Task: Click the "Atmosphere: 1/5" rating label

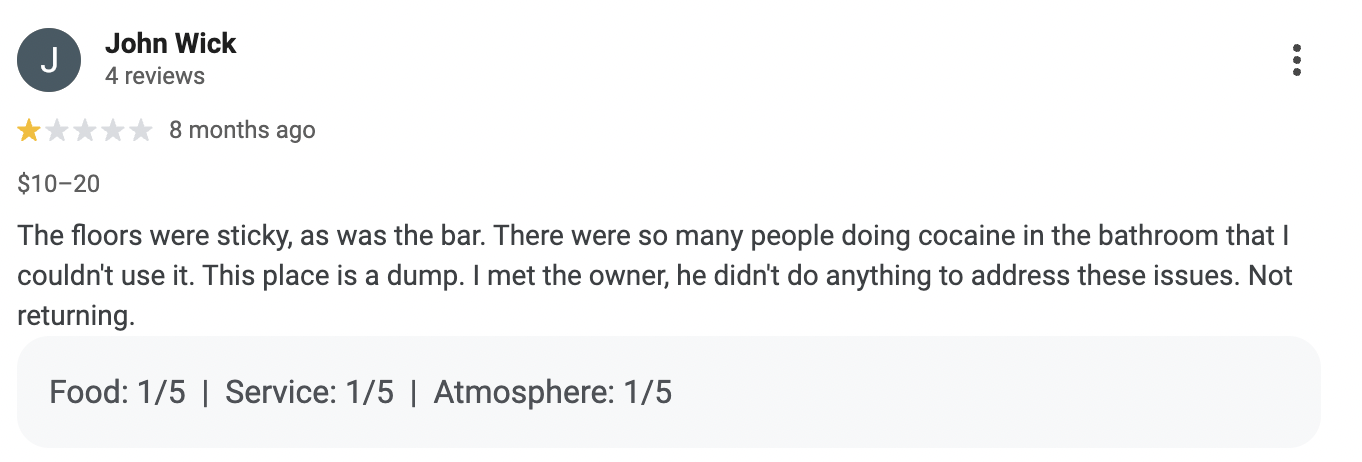Action: (553, 392)
